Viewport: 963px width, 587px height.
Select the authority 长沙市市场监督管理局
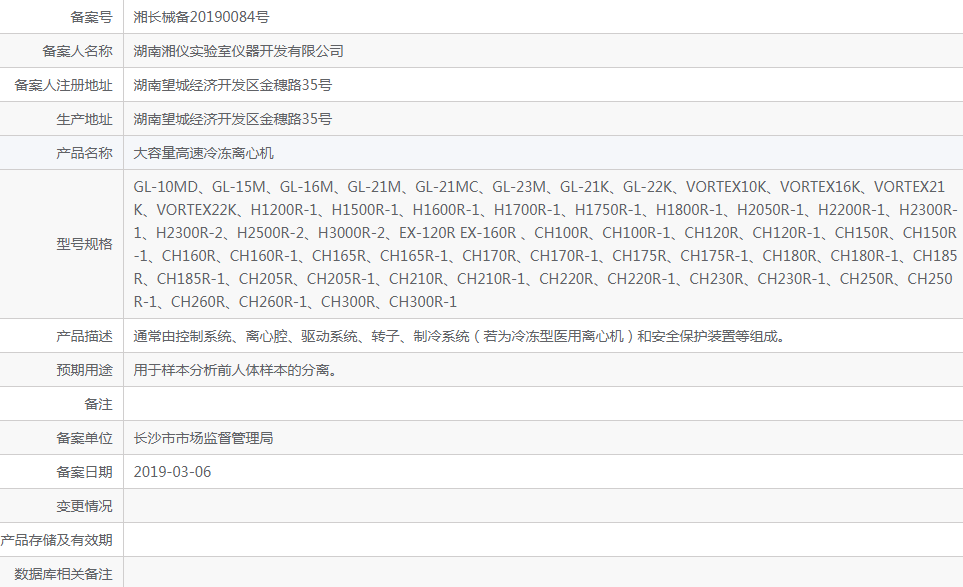coord(203,438)
